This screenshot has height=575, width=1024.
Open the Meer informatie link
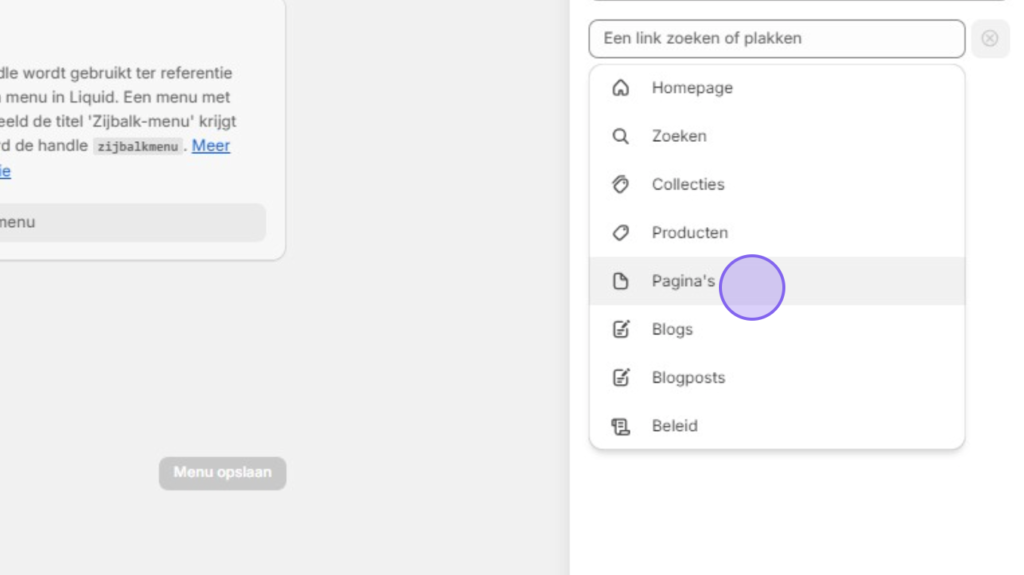210,146
